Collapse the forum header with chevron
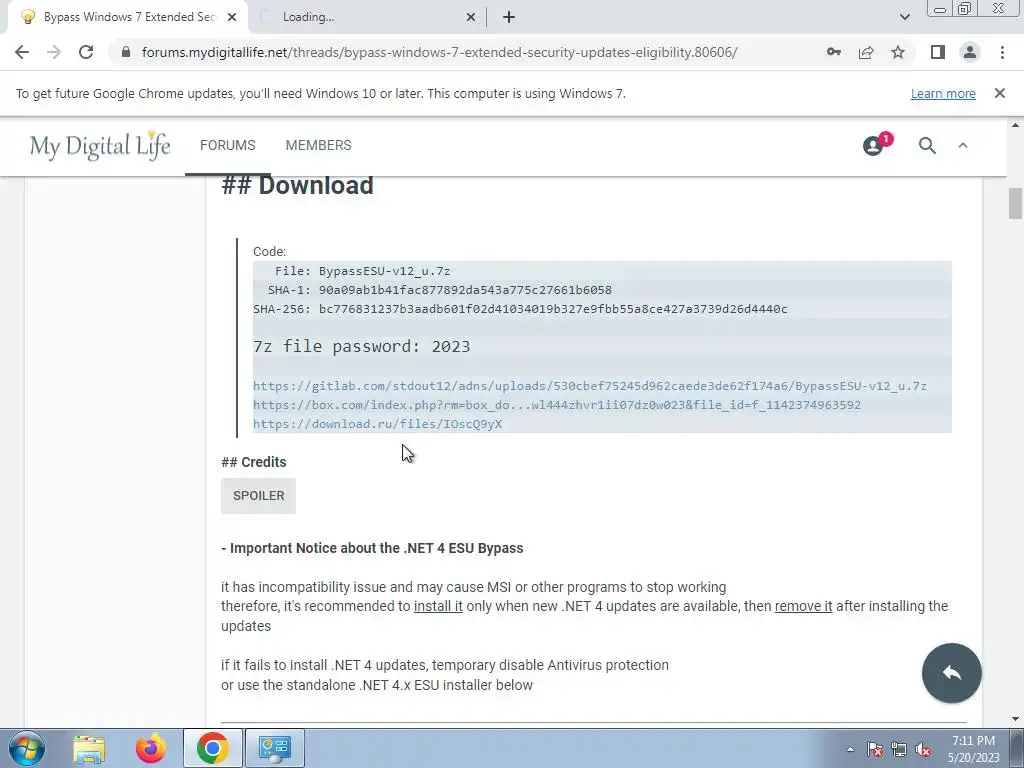 (x=963, y=145)
